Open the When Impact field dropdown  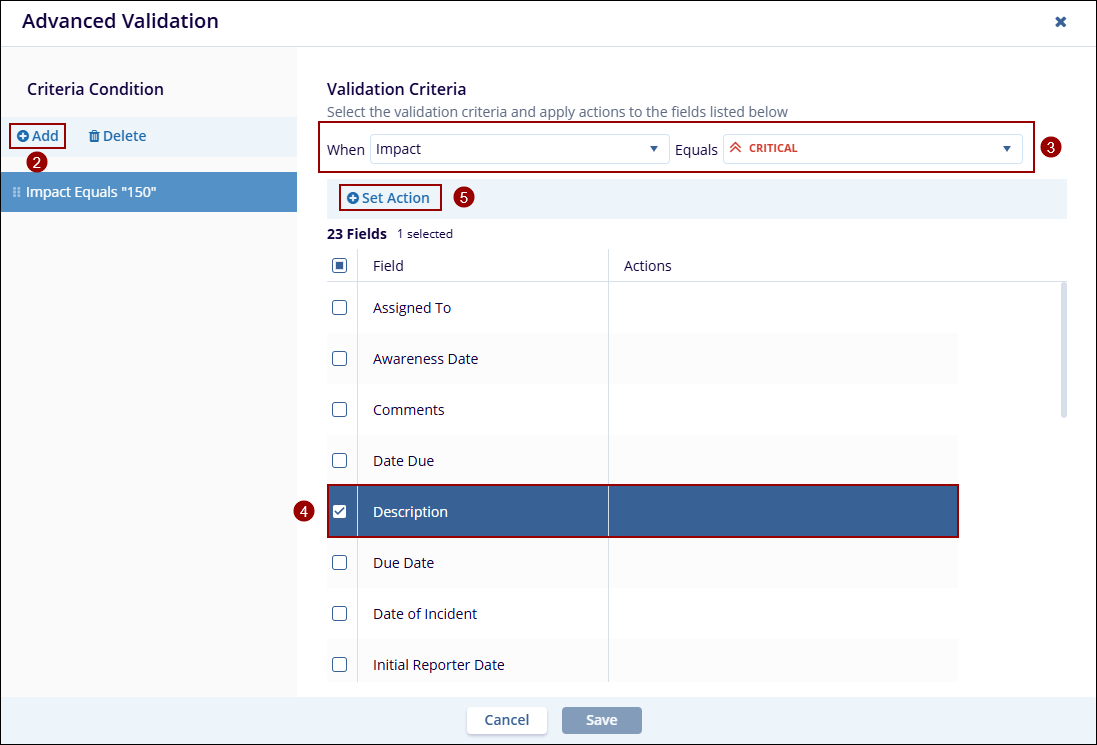pyautogui.click(x=519, y=149)
